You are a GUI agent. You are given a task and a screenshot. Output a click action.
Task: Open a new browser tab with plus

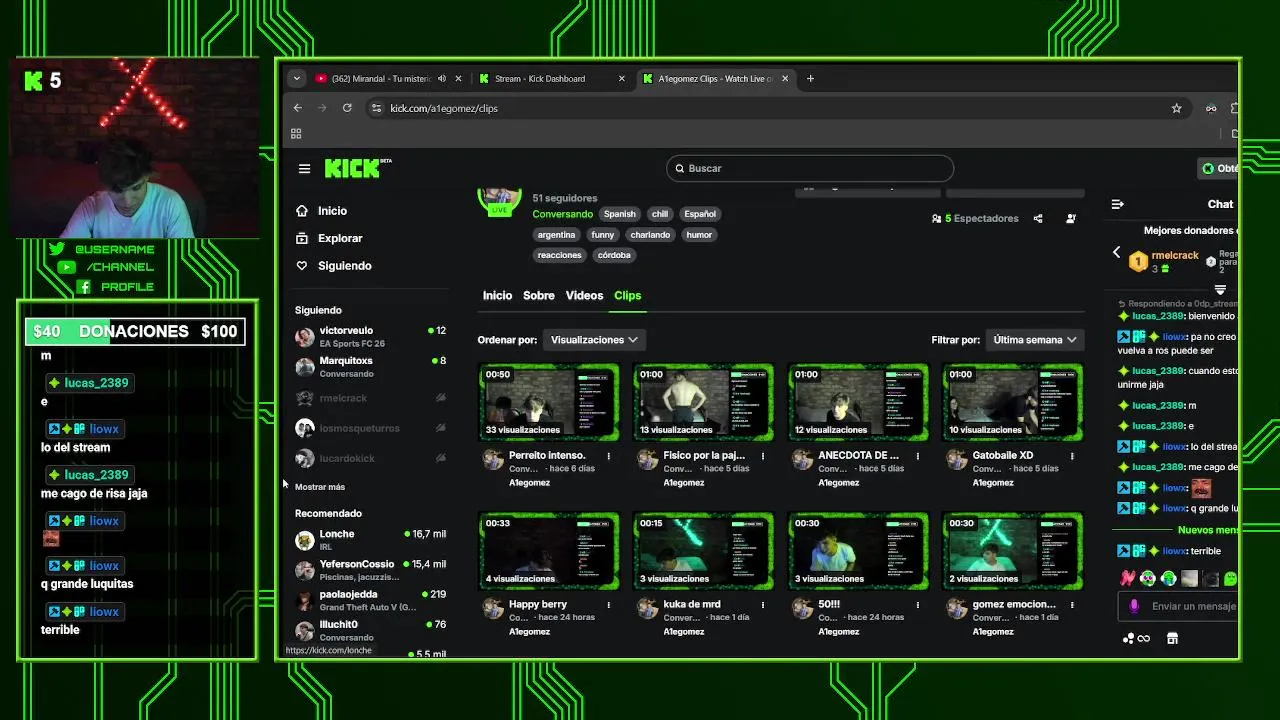point(810,78)
